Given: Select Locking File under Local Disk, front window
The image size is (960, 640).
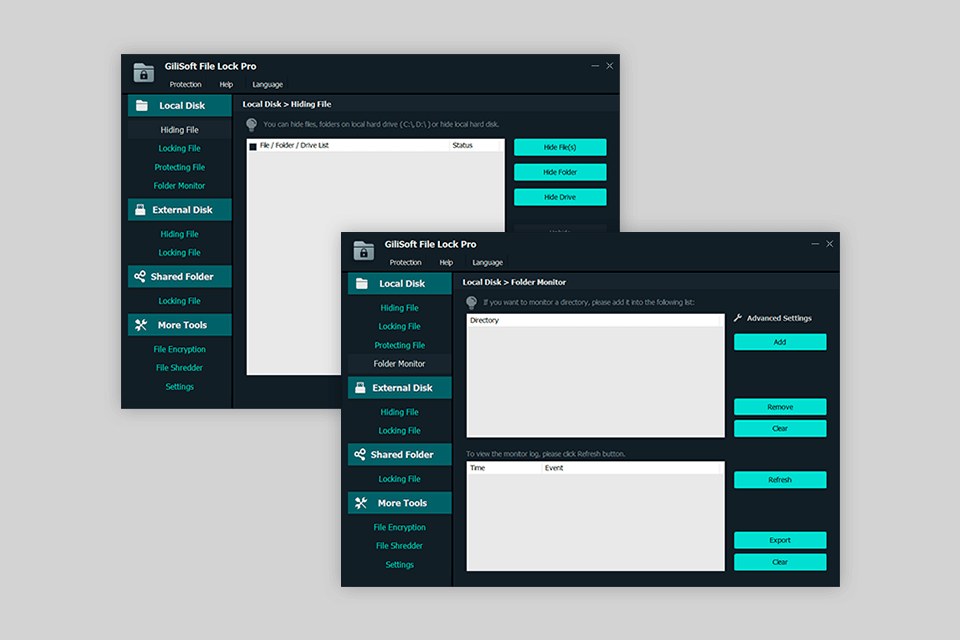Looking at the screenshot, I should [x=399, y=326].
